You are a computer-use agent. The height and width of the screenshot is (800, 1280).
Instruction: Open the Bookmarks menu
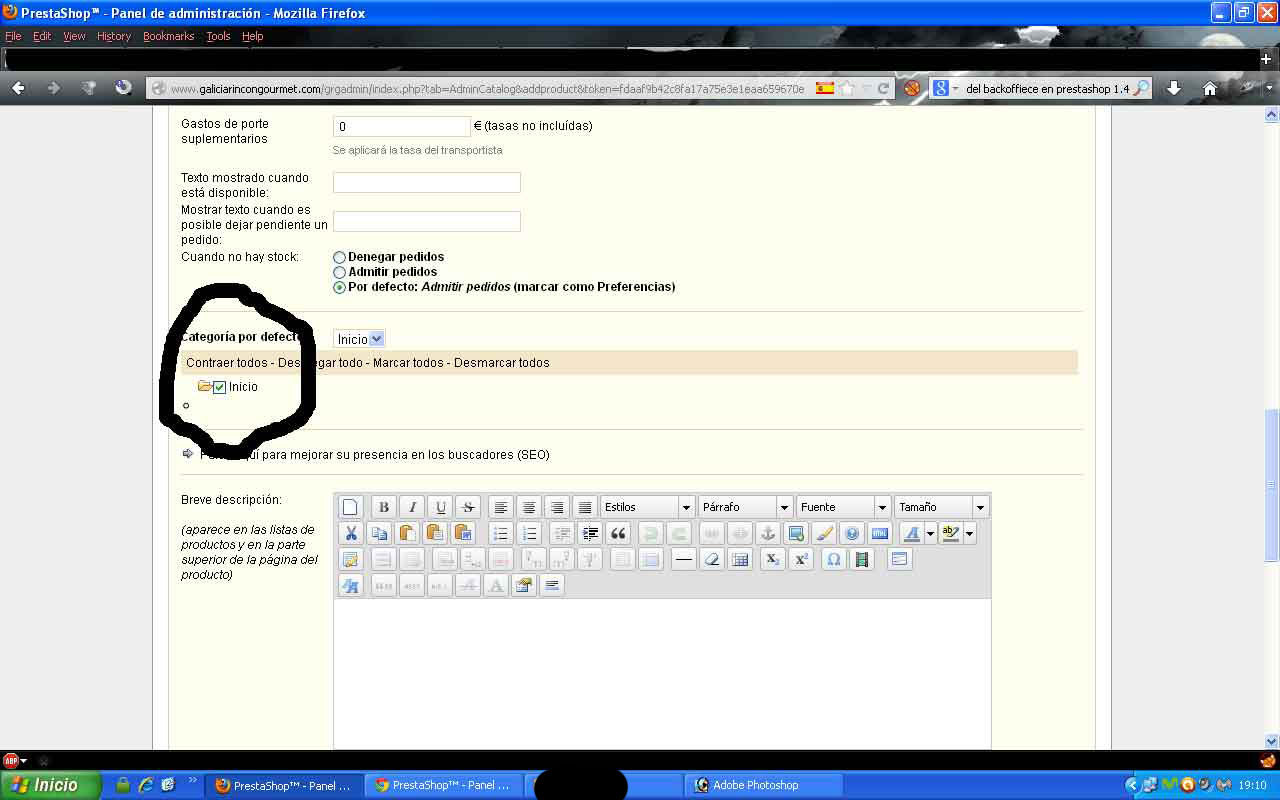[x=170, y=36]
